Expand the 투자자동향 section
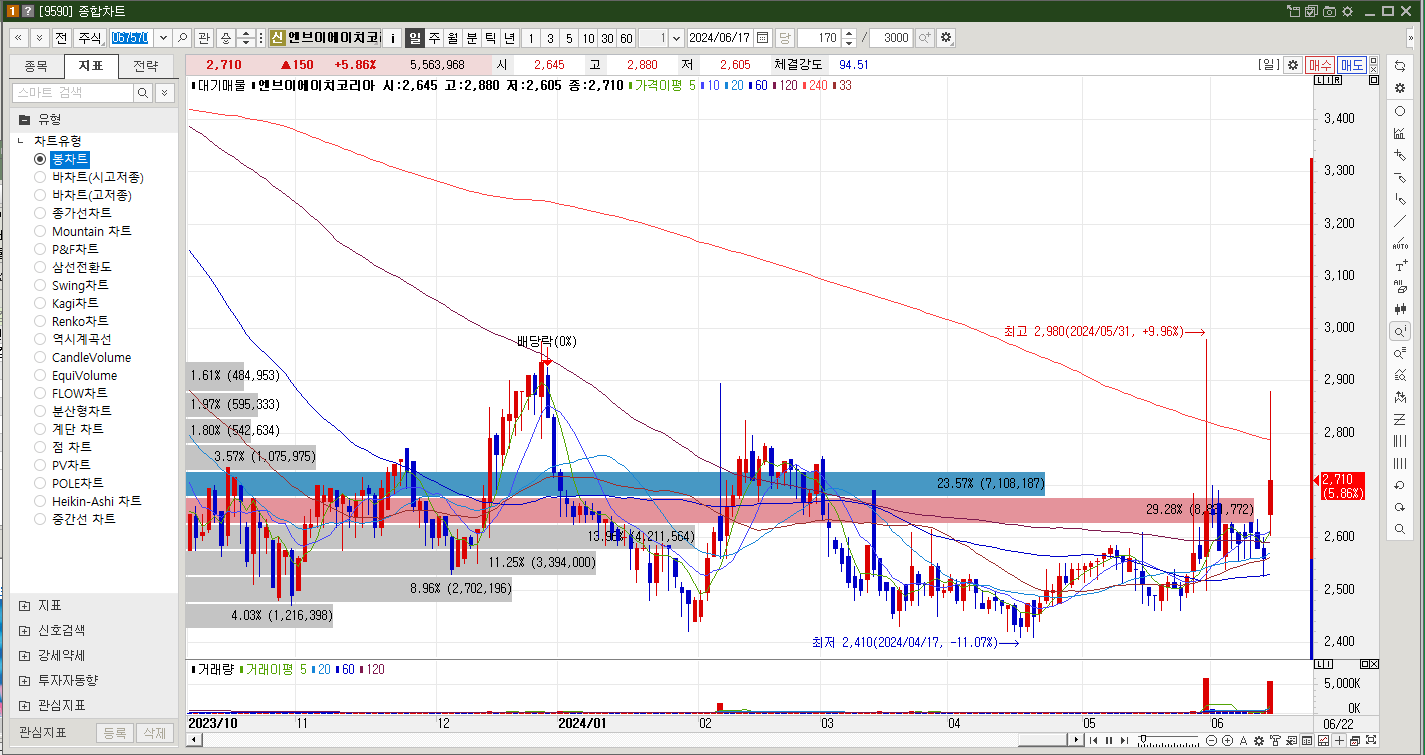 (24, 681)
